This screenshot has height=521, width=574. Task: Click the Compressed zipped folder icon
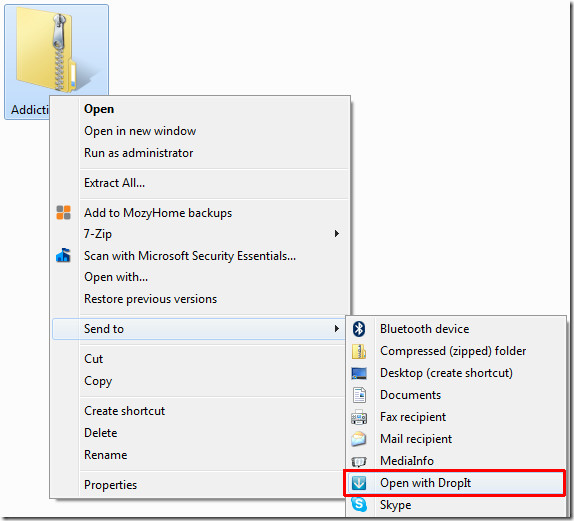tap(359, 351)
